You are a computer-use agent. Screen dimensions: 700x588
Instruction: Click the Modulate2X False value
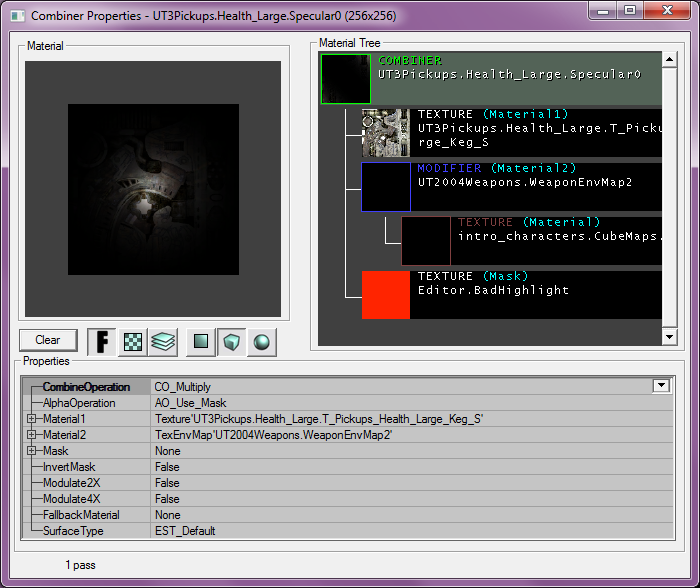point(167,483)
